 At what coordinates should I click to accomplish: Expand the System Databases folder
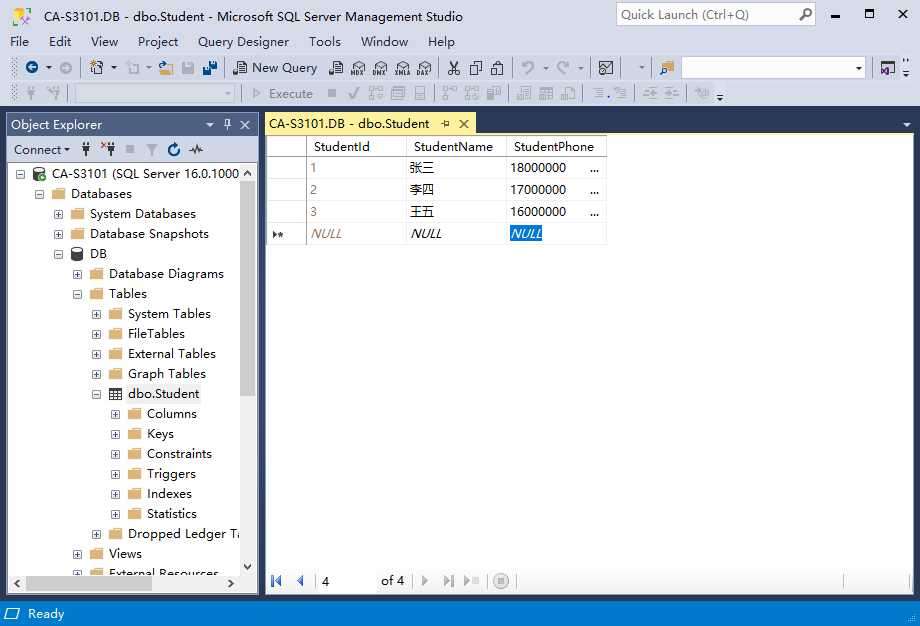click(59, 214)
